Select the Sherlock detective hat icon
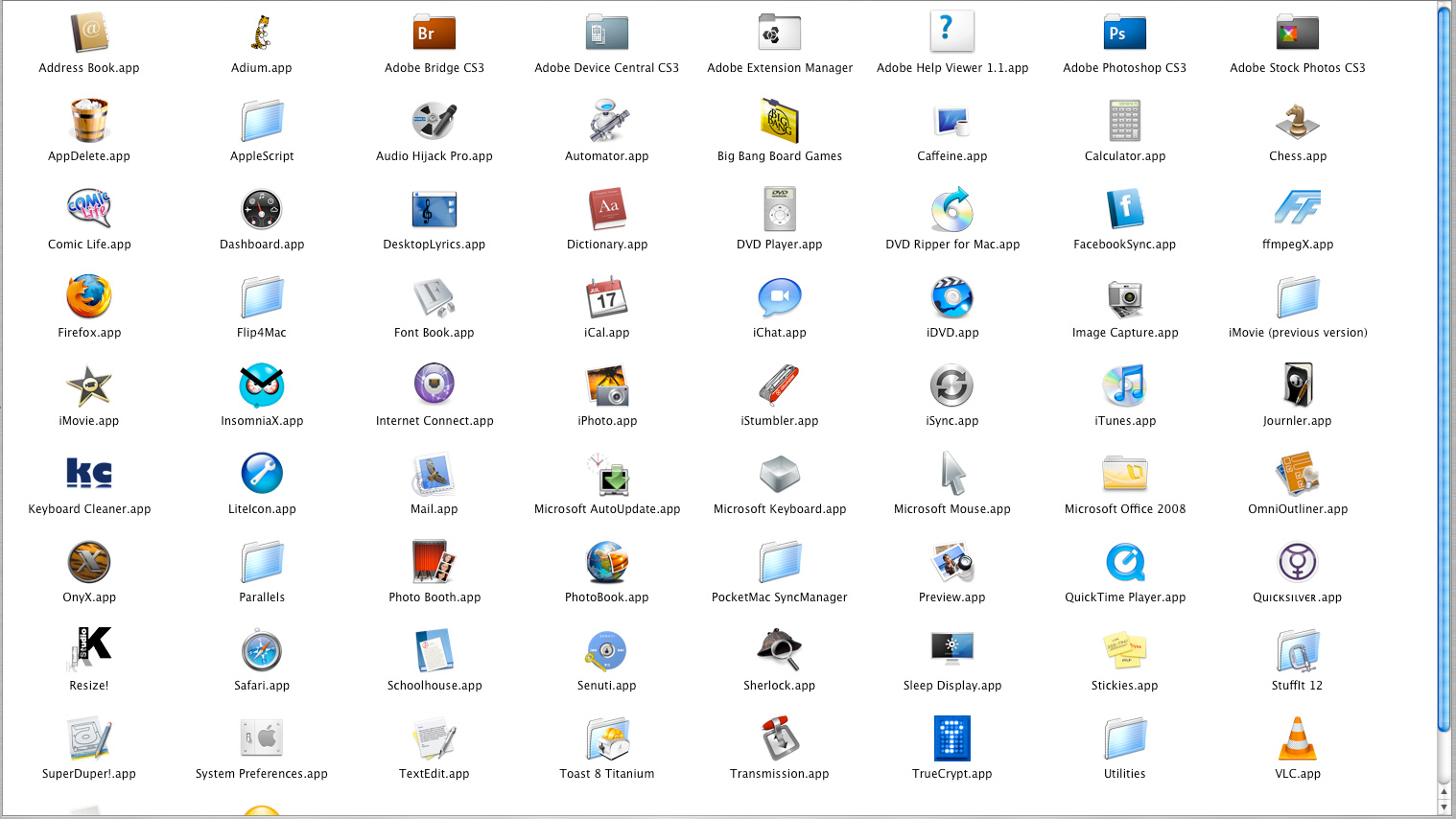1456x819 pixels. pyautogui.click(x=780, y=650)
